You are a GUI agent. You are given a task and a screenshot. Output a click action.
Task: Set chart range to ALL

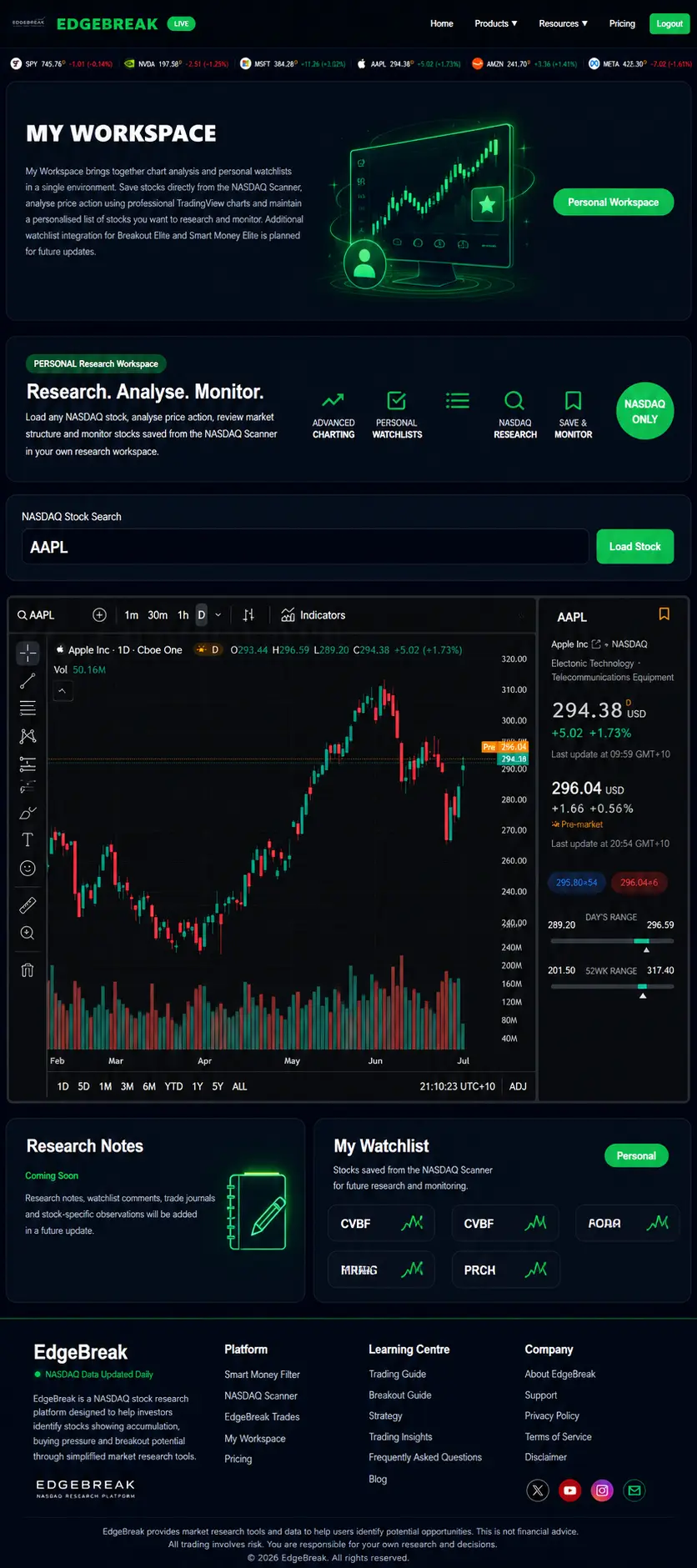(x=239, y=1086)
